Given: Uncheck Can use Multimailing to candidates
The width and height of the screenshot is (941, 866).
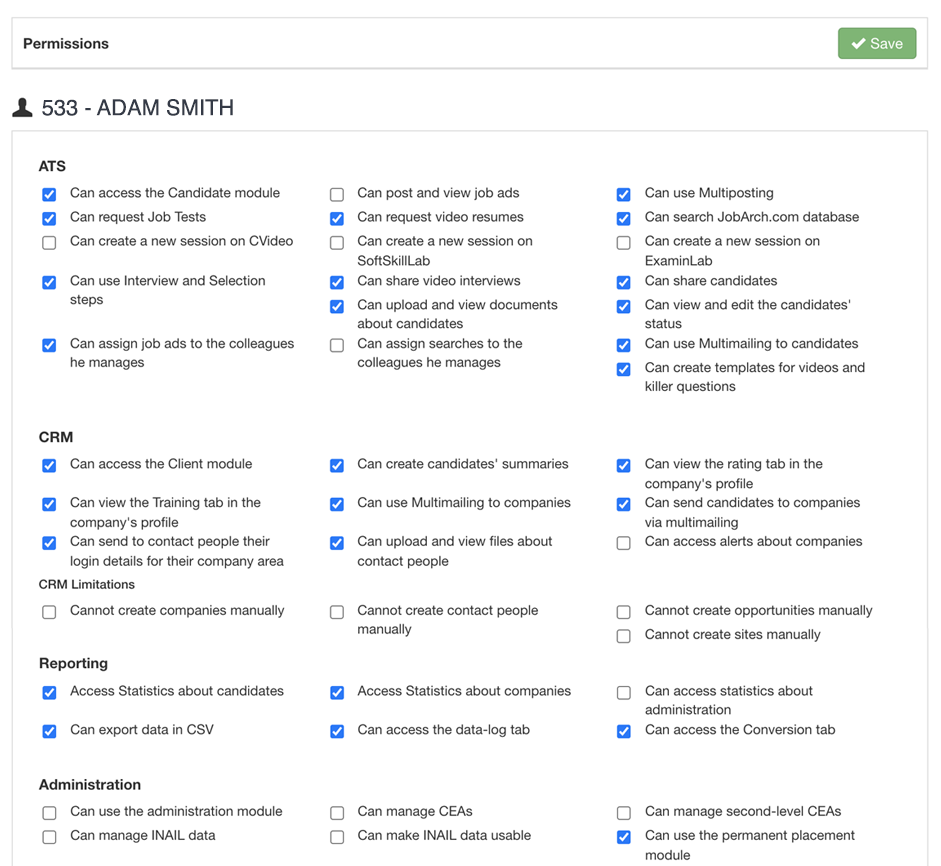Looking at the screenshot, I should [624, 345].
